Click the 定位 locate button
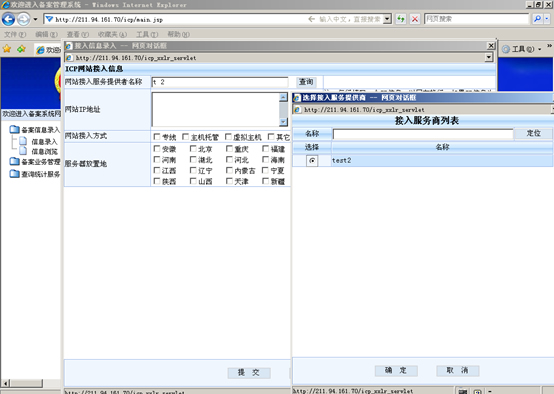The image size is (554, 394). pos(534,133)
